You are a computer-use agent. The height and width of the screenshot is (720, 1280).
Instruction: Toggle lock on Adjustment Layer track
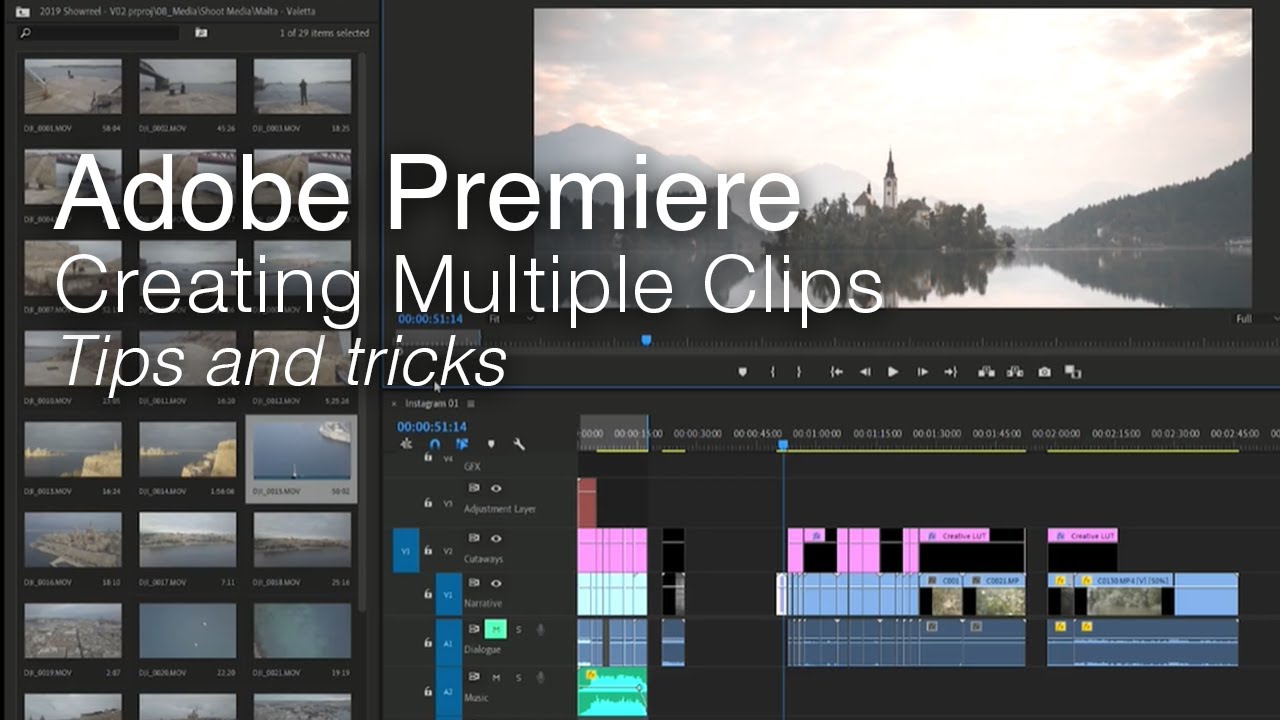[x=427, y=503]
